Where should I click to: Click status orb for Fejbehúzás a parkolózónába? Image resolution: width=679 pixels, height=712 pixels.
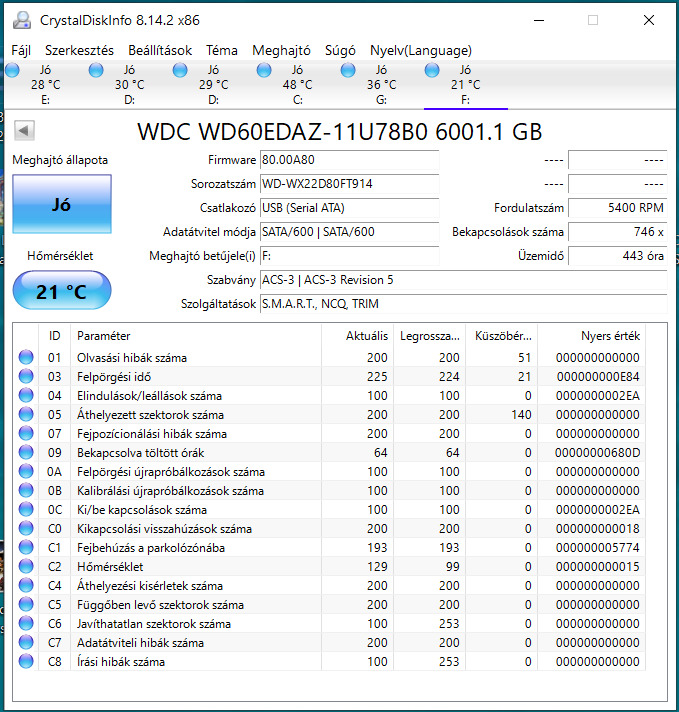26,547
